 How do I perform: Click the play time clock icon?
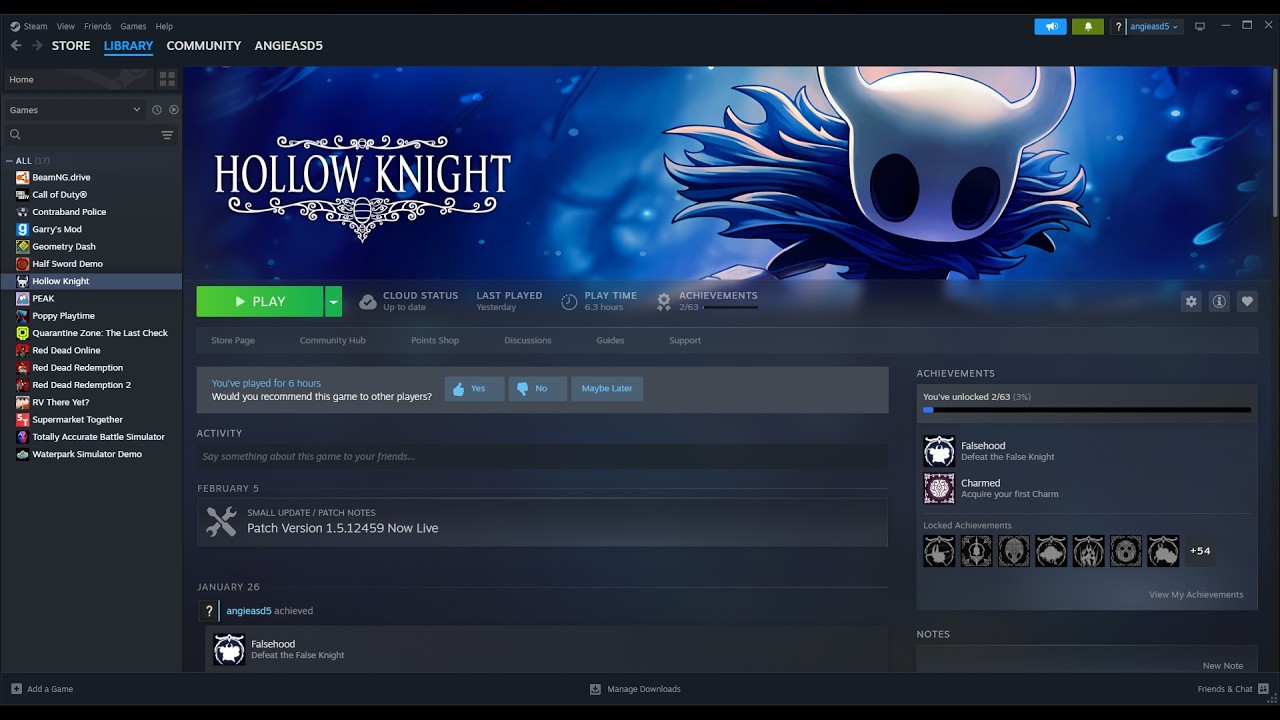(x=569, y=301)
